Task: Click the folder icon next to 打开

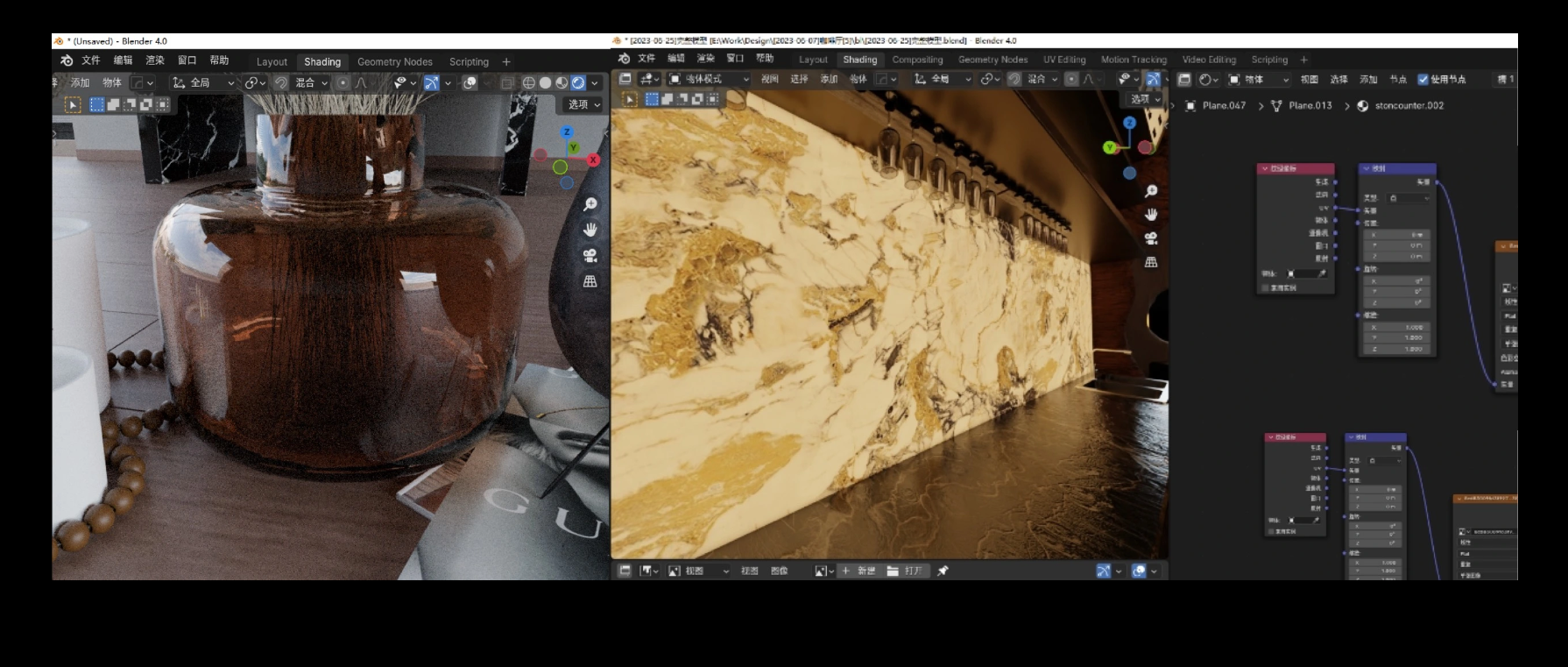Action: click(893, 571)
